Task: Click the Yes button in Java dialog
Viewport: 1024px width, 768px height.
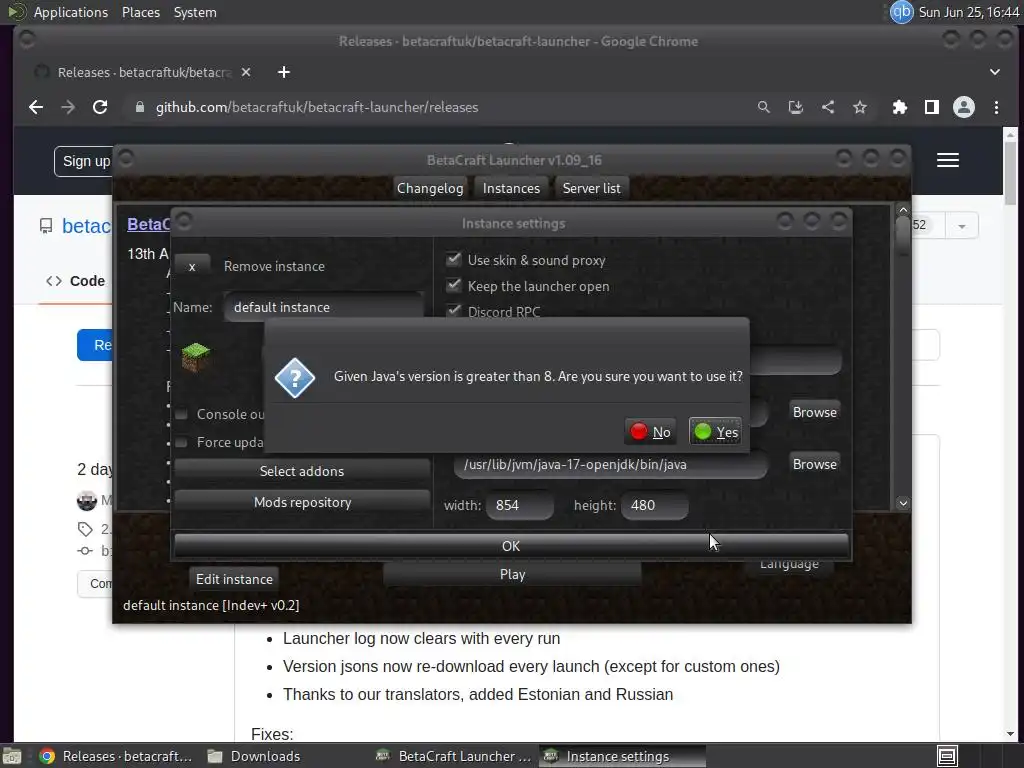Action: point(715,432)
